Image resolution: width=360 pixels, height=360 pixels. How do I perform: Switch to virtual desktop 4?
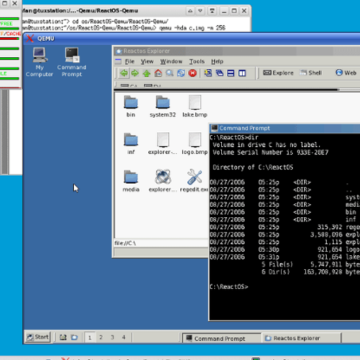pyautogui.click(x=124, y=337)
